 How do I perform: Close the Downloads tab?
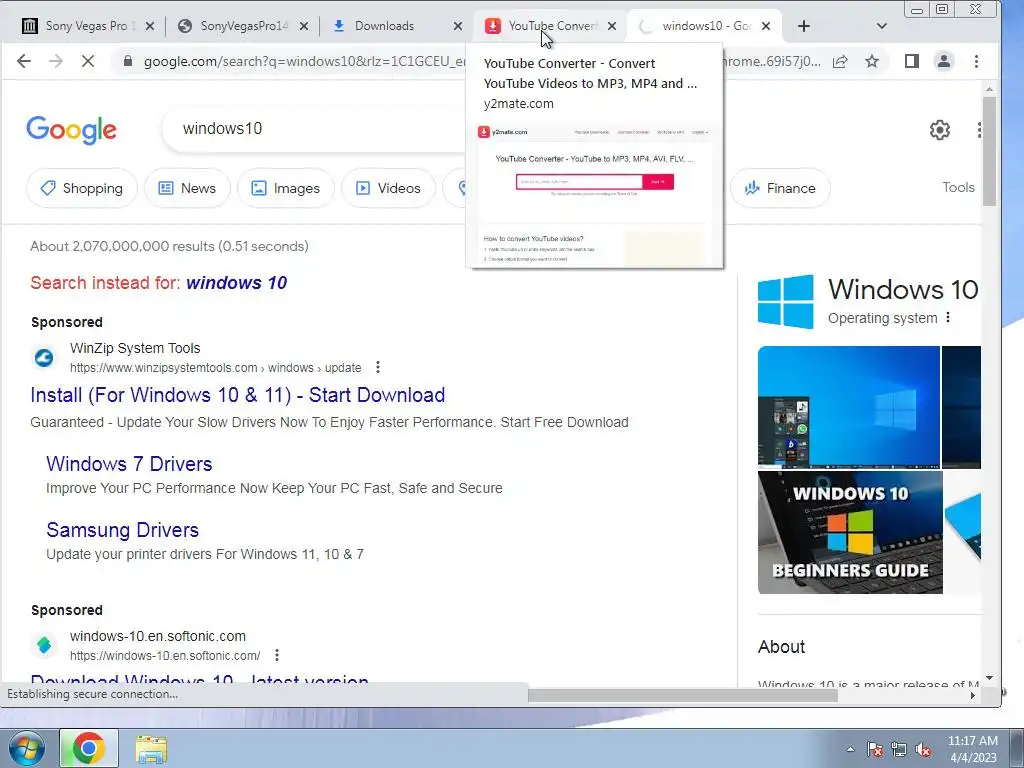[458, 26]
